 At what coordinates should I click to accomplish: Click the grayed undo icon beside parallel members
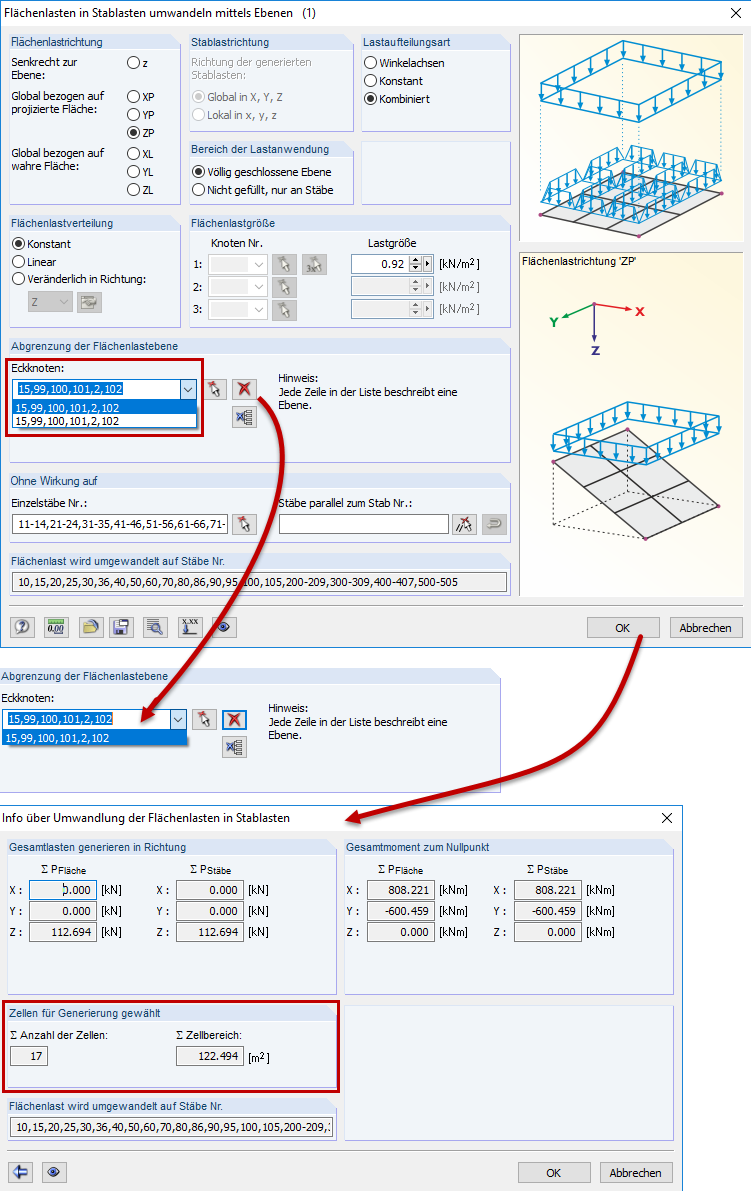point(494,524)
